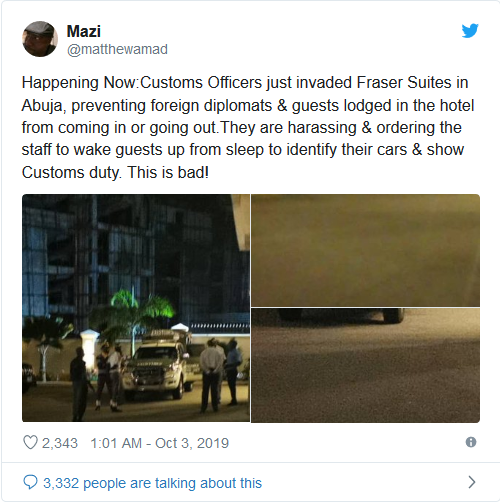The width and height of the screenshot is (500, 502).
Task: Like the tweet with the heart icon
Action: [30, 443]
